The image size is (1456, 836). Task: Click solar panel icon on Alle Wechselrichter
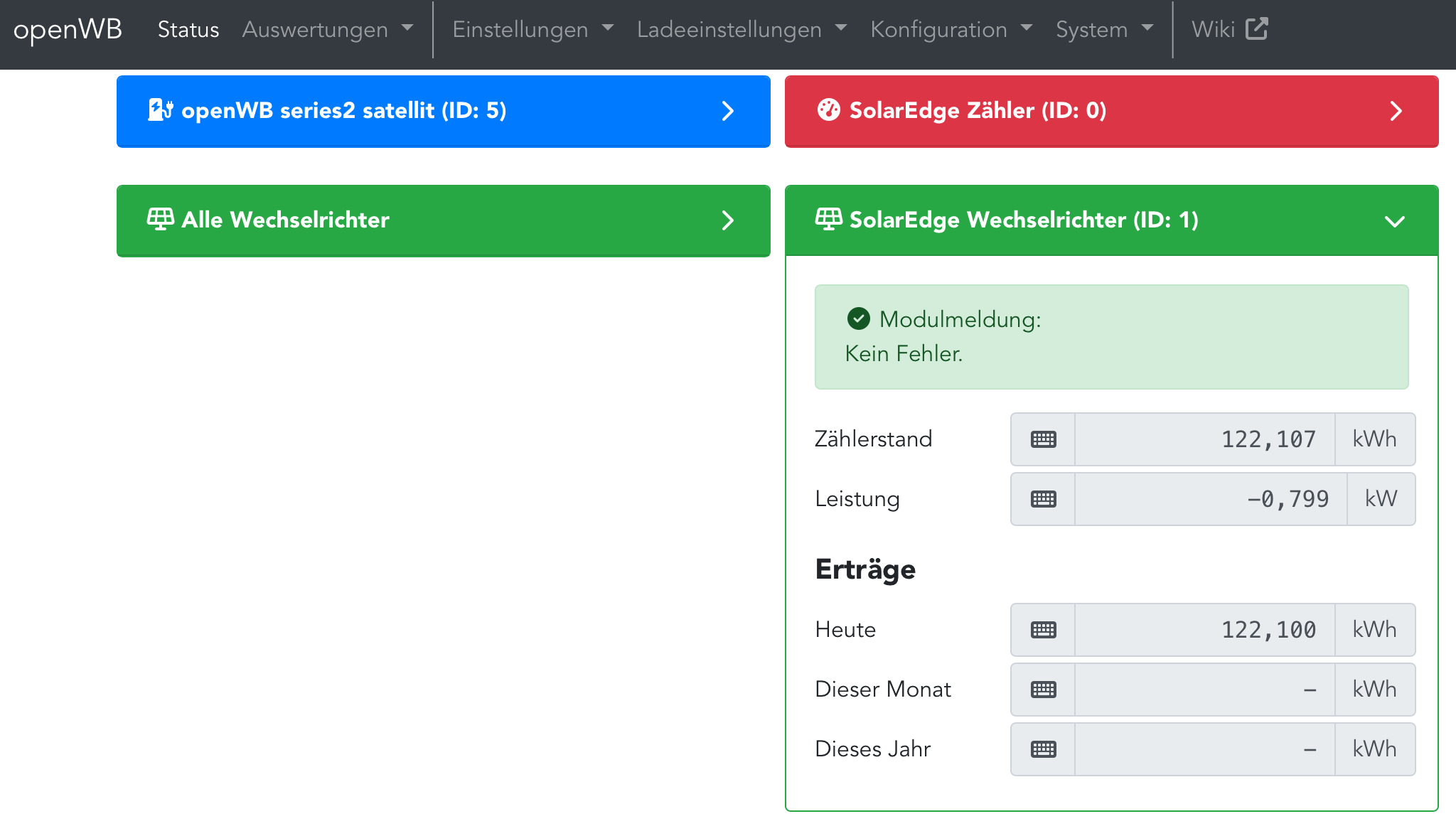point(161,219)
